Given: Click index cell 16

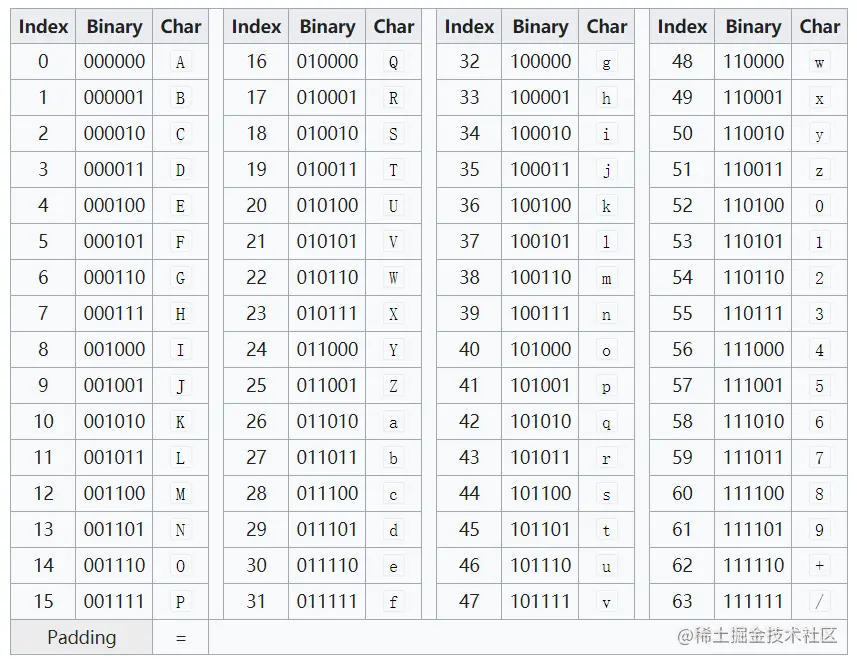Looking at the screenshot, I should click(256, 62).
